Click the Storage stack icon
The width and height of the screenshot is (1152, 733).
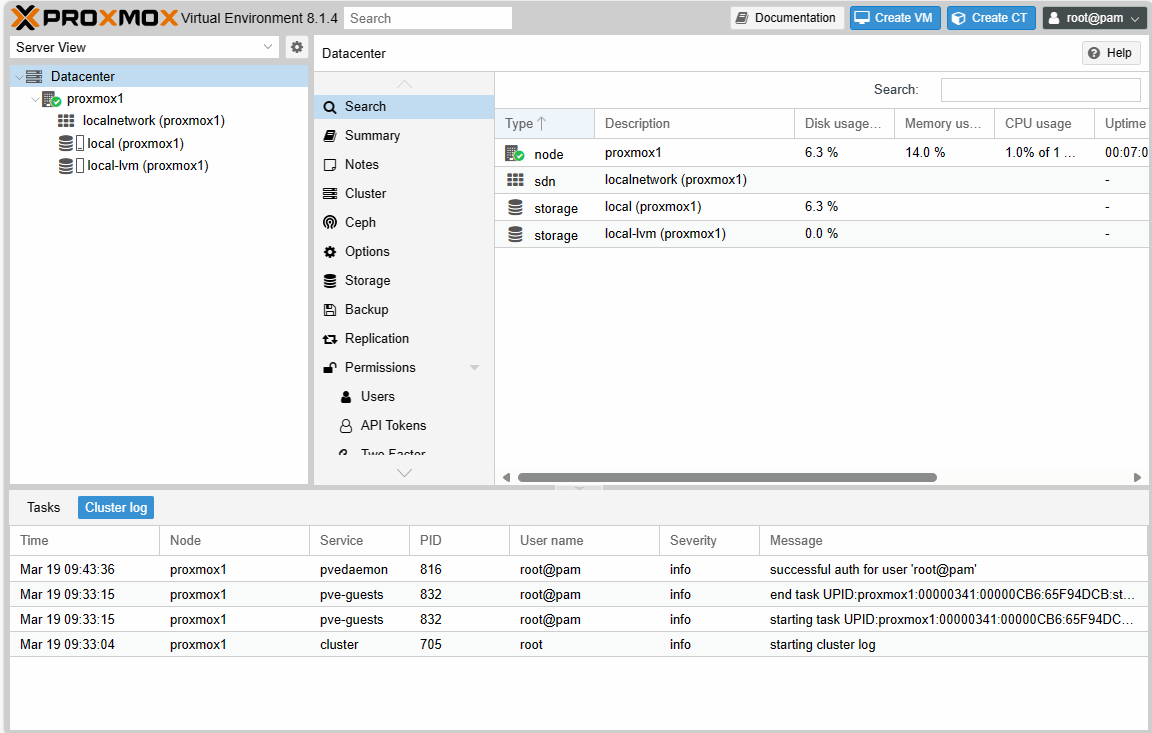point(330,280)
